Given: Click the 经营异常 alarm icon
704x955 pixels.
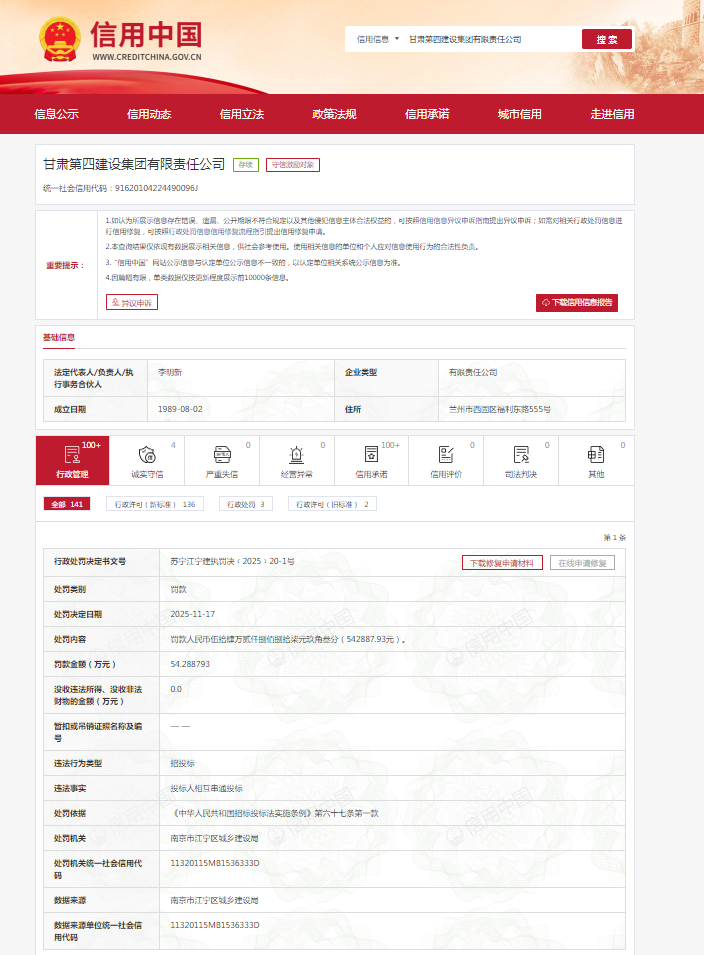Looking at the screenshot, I should (x=296, y=455).
